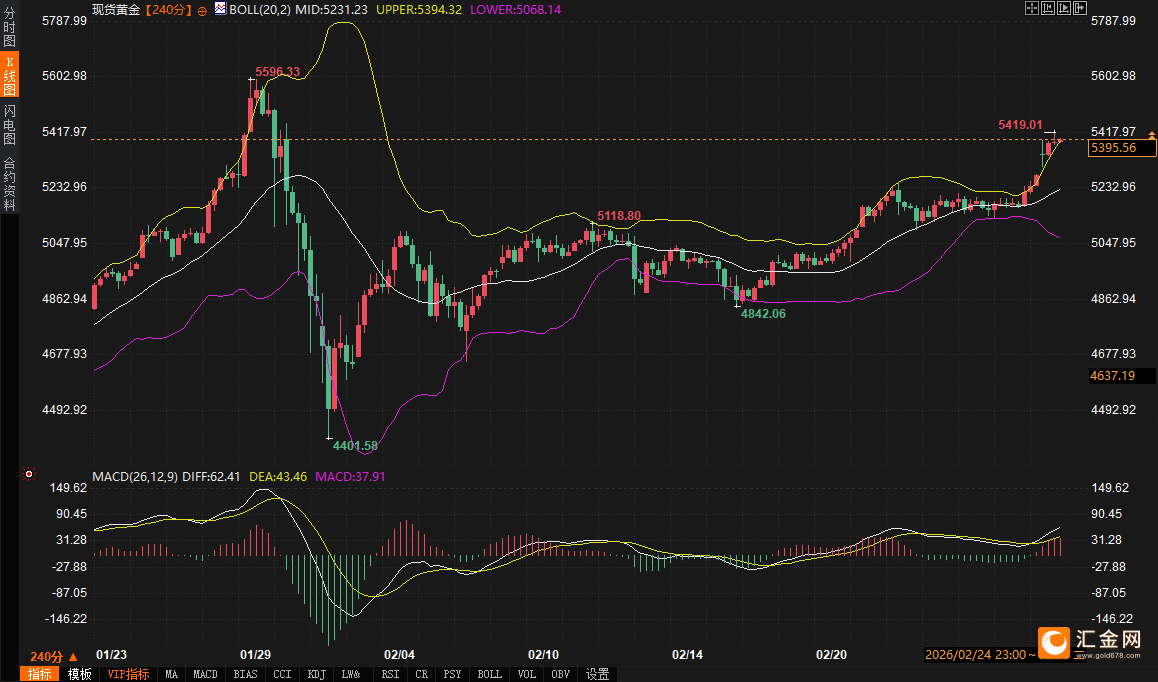The image size is (1158, 682).
Task: Click the play-forward chart icon
Action: click(1064, 8)
